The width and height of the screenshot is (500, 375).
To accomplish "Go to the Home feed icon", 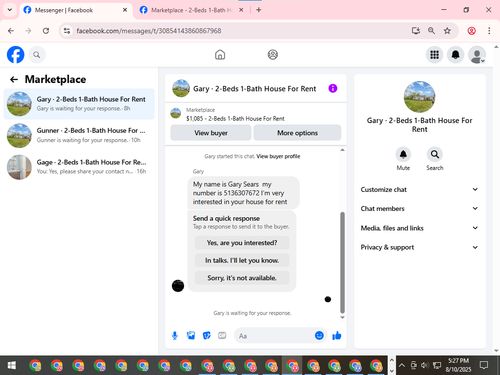I will 220,55.
